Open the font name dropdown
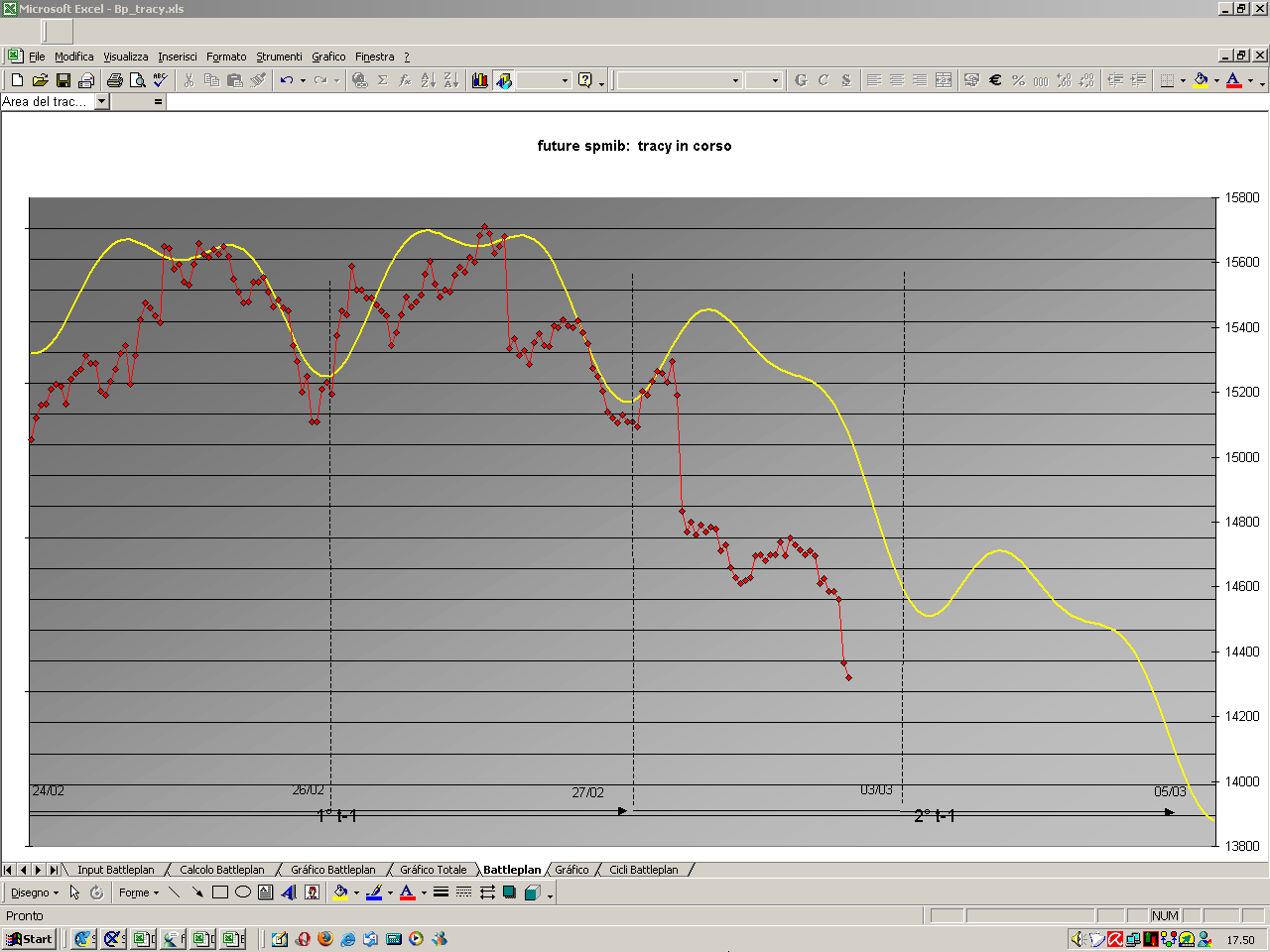The image size is (1270, 952). click(735, 80)
